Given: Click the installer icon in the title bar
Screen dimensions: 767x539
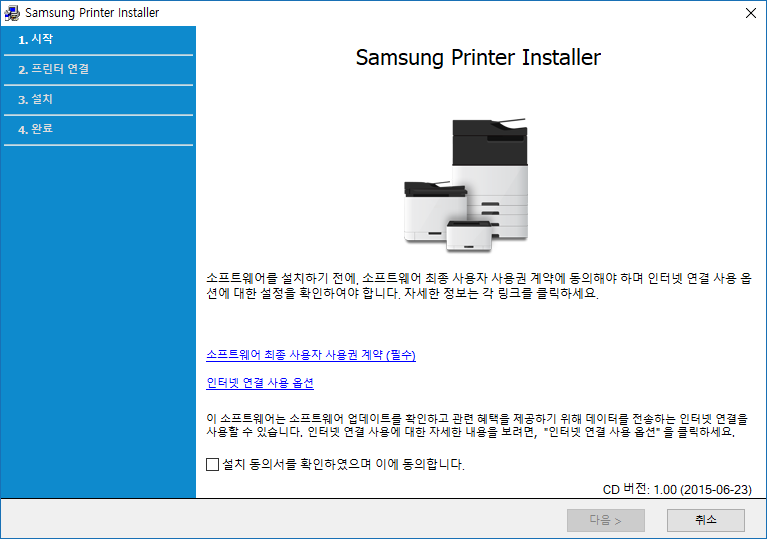Looking at the screenshot, I should click(12, 13).
